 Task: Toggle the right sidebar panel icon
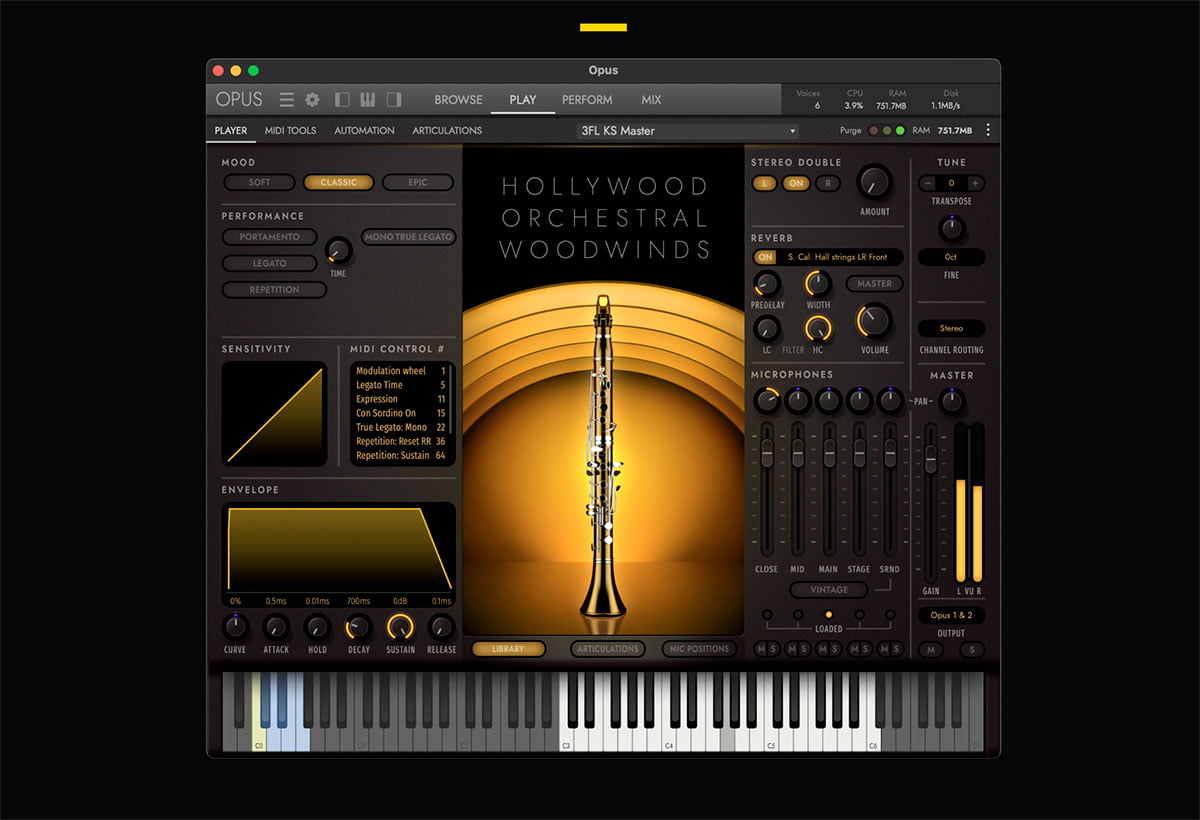pyautogui.click(x=393, y=99)
